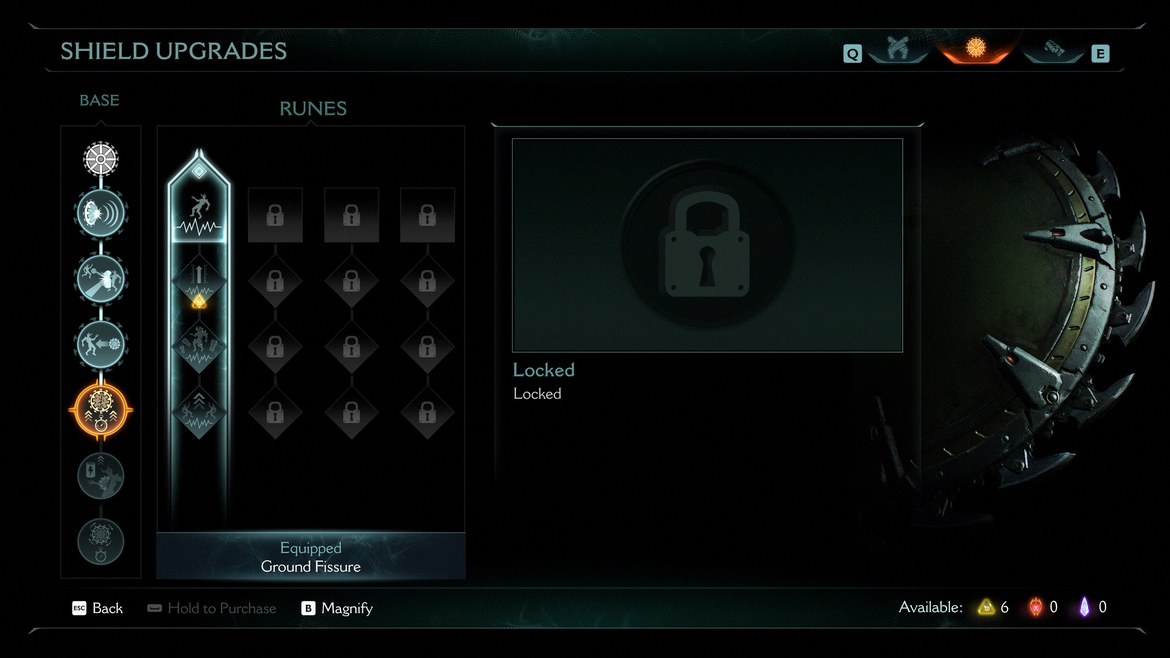This screenshot has height=658, width=1170.
Task: Select the shield throw upgrade icon
Action: (101, 345)
